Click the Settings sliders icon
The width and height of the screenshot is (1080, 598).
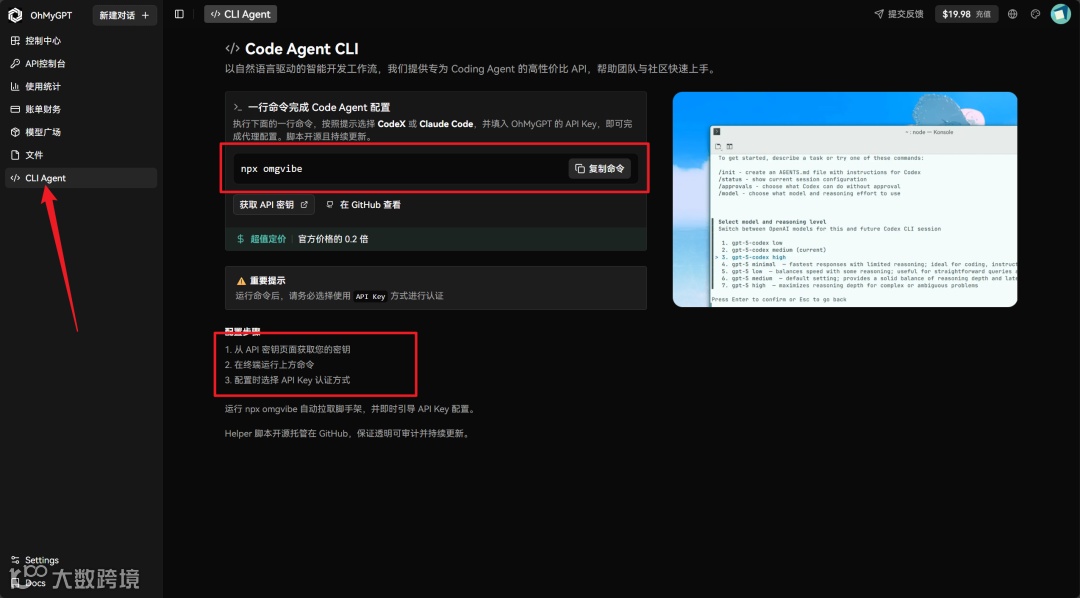click(15, 560)
